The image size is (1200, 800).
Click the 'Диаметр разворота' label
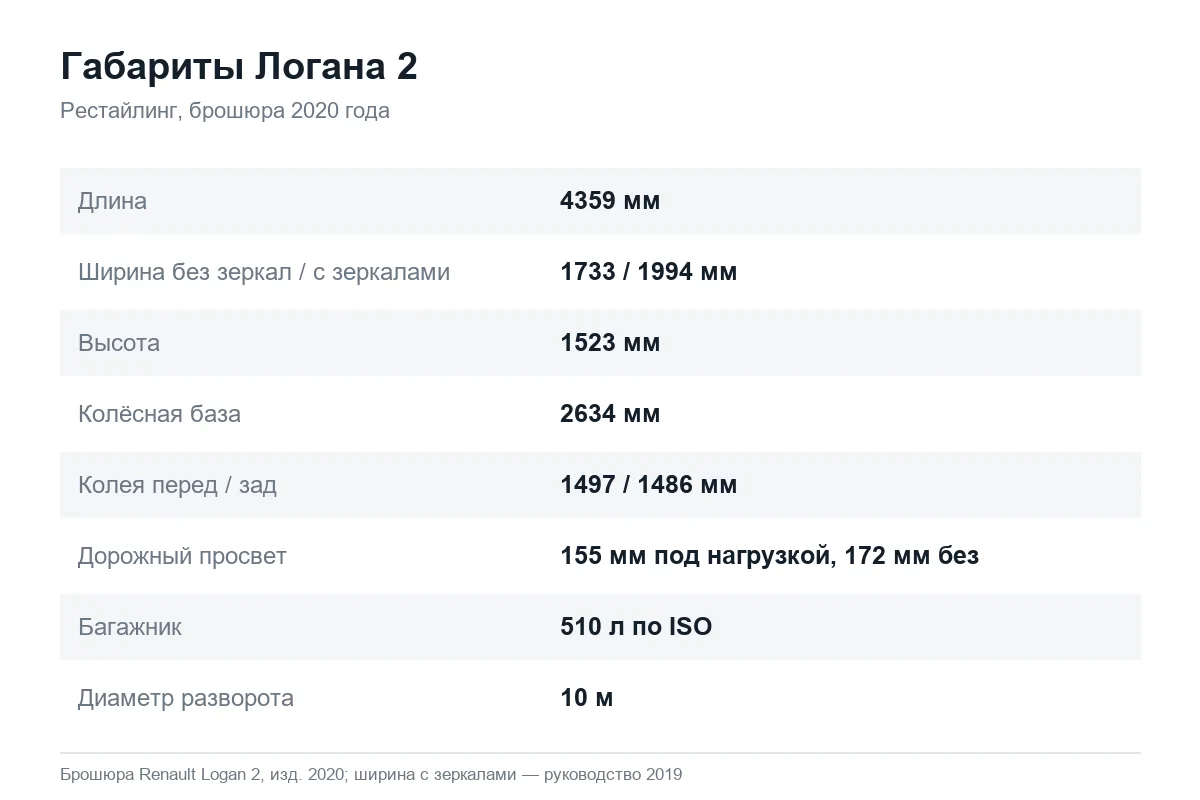coord(186,698)
